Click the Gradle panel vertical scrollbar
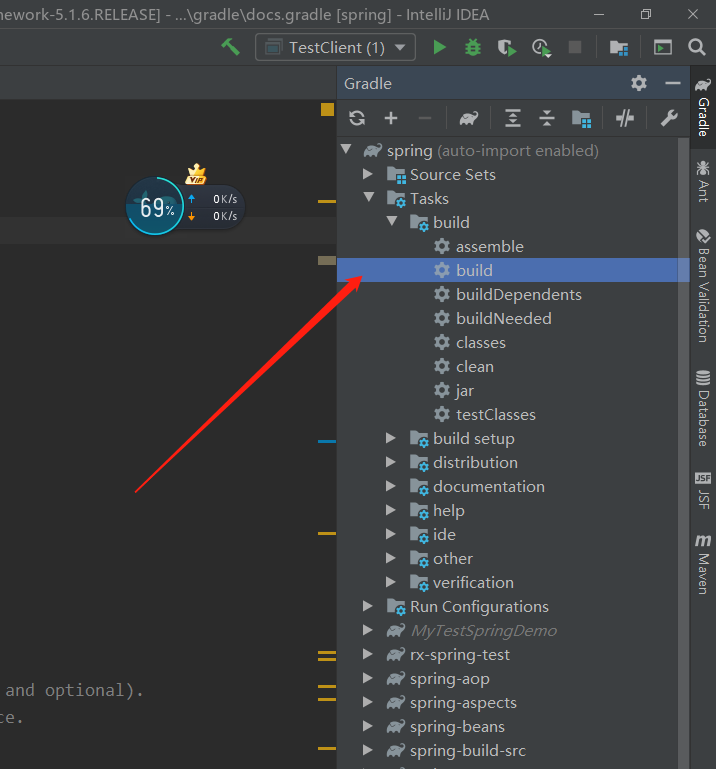Image resolution: width=716 pixels, height=769 pixels. [684, 453]
